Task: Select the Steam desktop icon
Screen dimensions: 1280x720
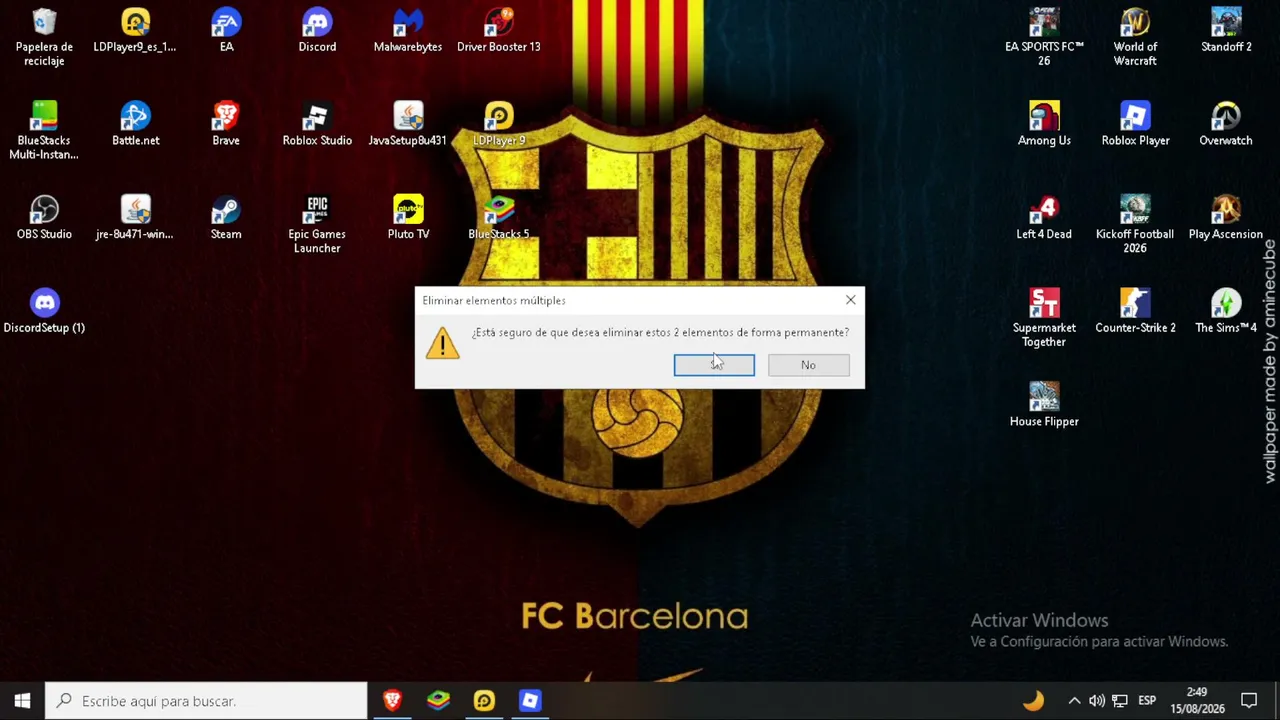Action: point(226,219)
